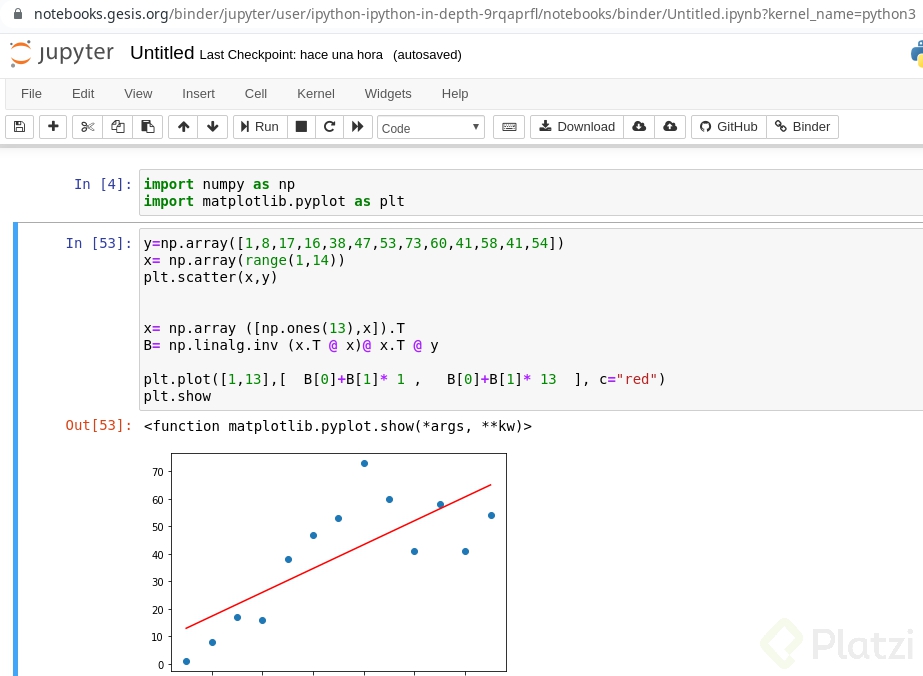This screenshot has height=676, width=923.
Task: Click the save and checkpoint icon
Action: tap(19, 127)
